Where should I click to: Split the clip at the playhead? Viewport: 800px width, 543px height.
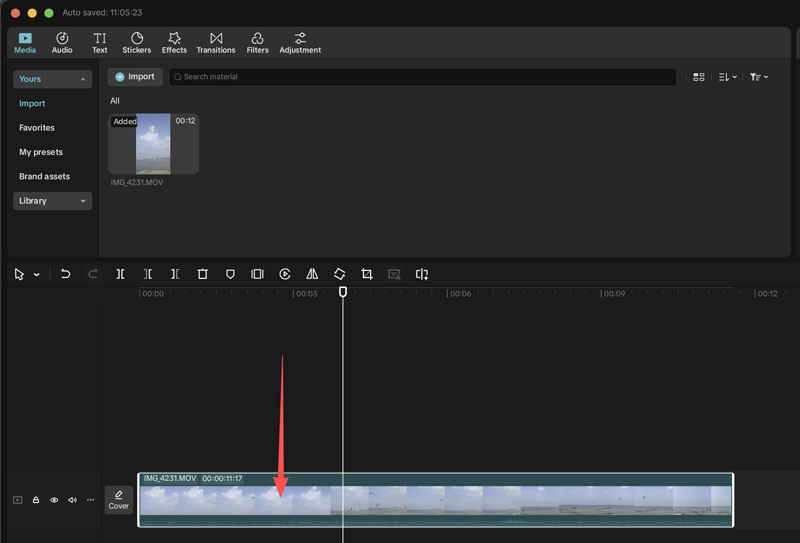click(x=120, y=274)
